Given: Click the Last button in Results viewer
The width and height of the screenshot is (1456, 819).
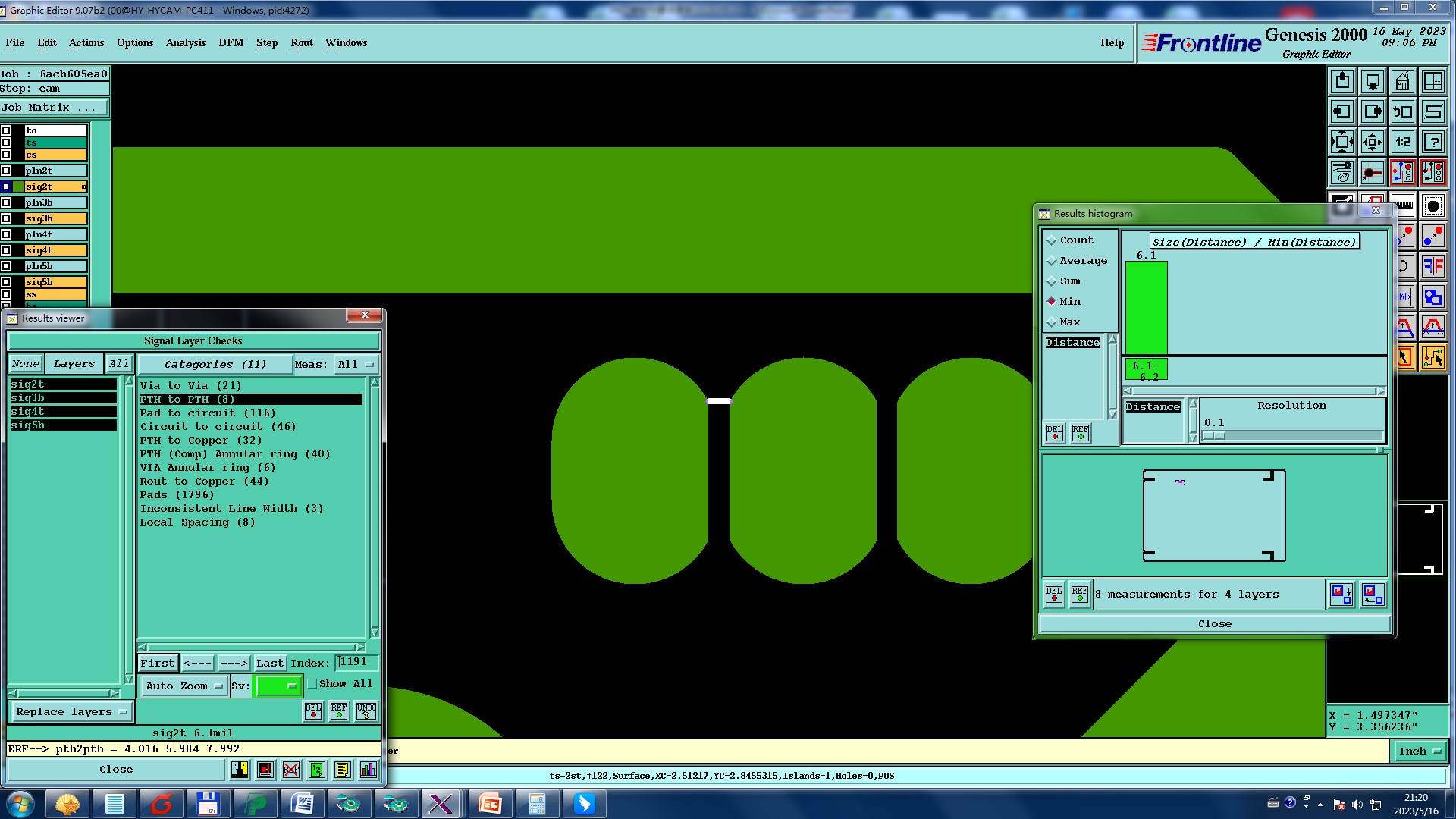Looking at the screenshot, I should point(270,664).
